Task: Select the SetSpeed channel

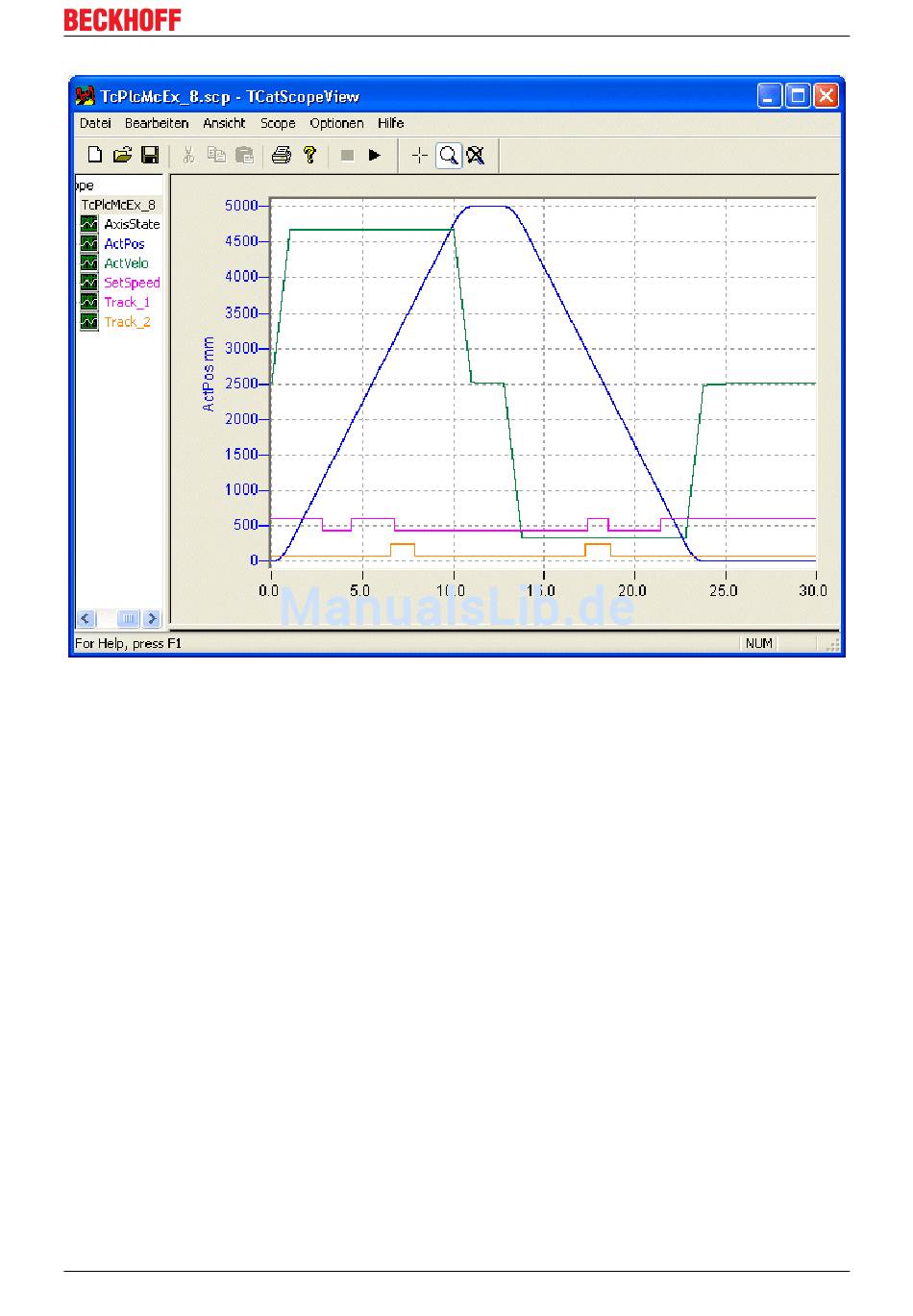Action: tap(132, 283)
